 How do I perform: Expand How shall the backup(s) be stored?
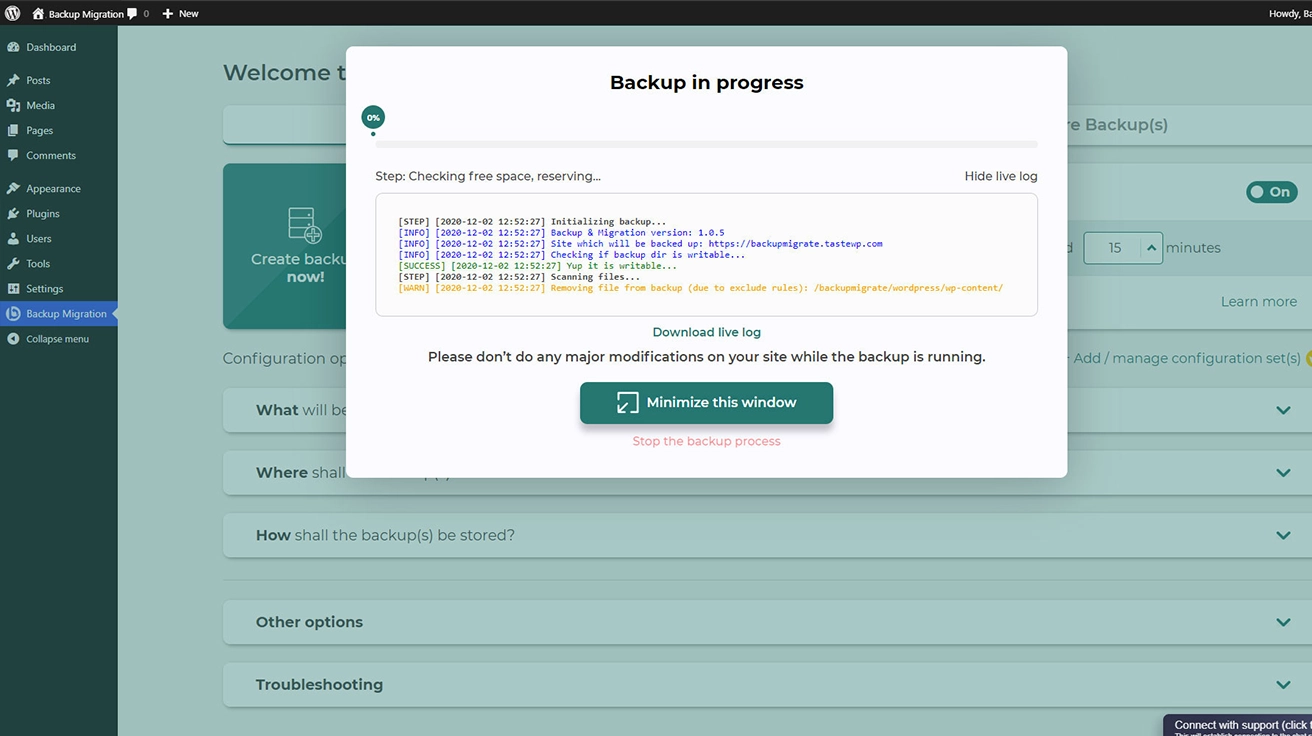[x=767, y=535]
